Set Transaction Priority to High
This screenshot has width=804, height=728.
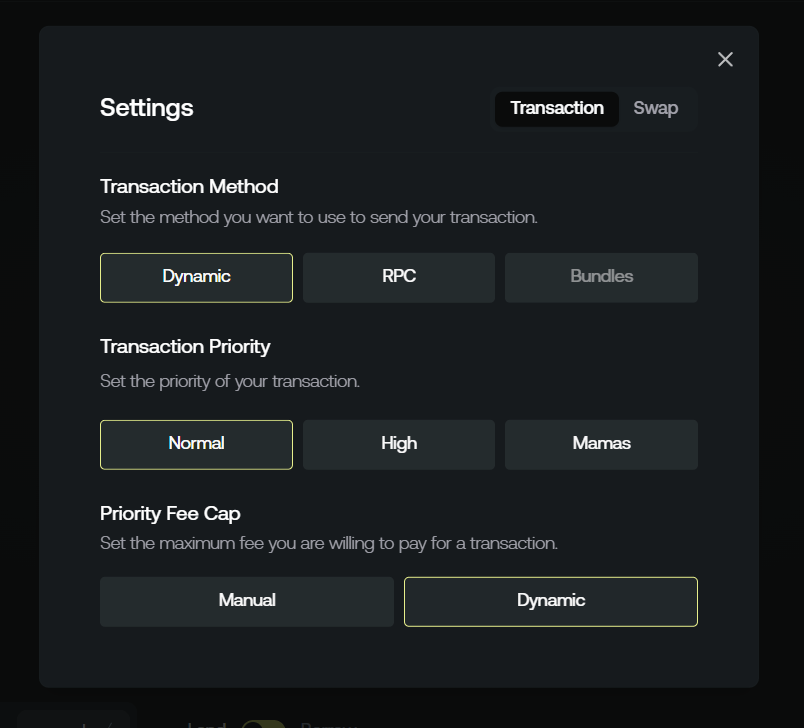pyautogui.click(x=399, y=444)
